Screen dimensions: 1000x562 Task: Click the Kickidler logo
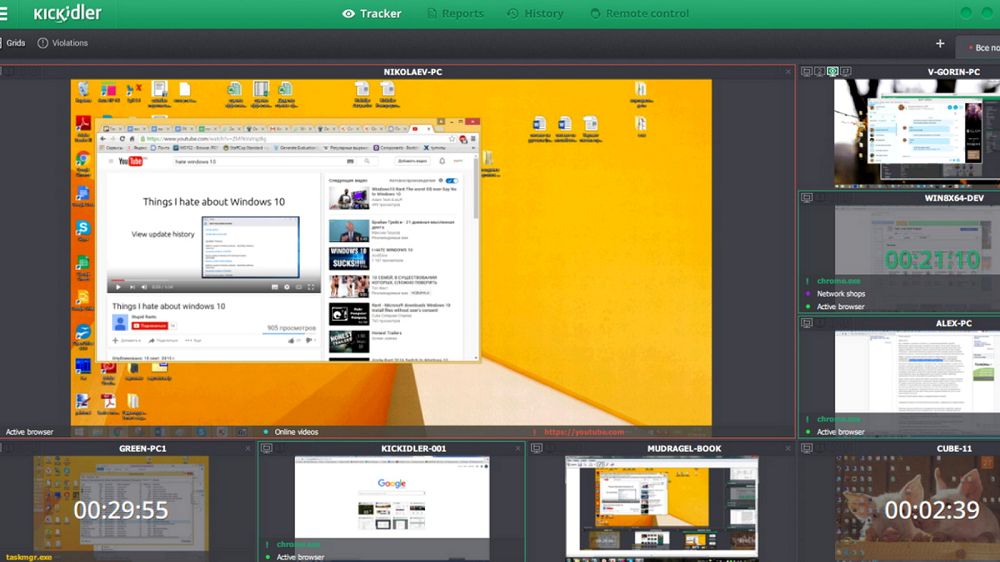click(67, 13)
